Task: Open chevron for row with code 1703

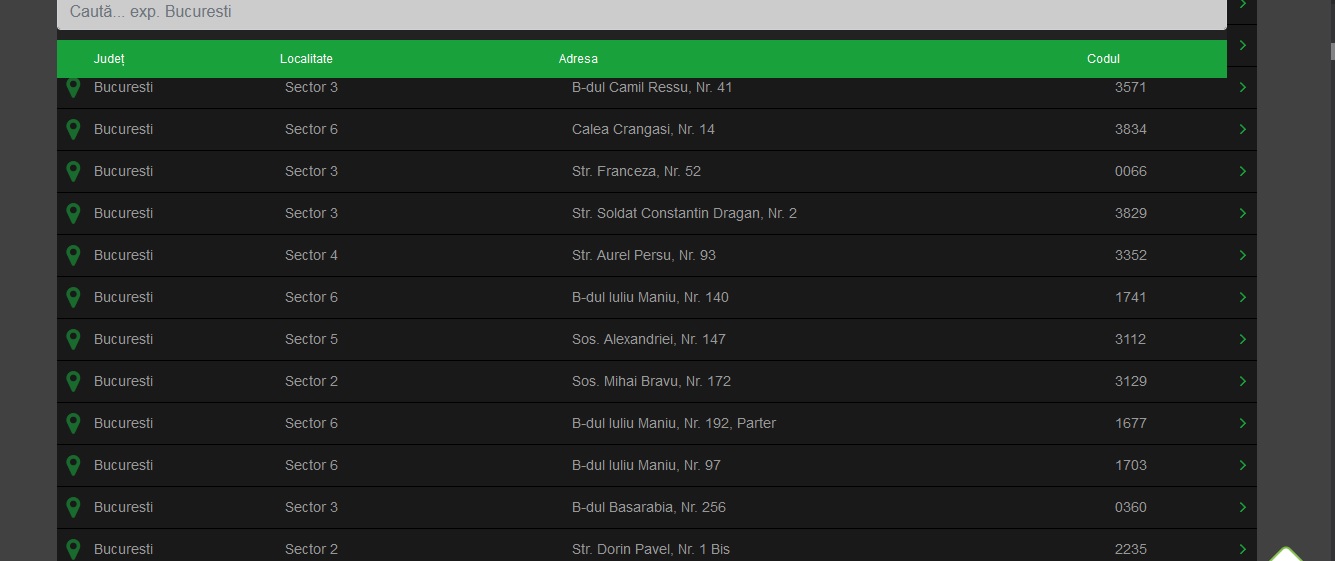Action: point(1243,465)
